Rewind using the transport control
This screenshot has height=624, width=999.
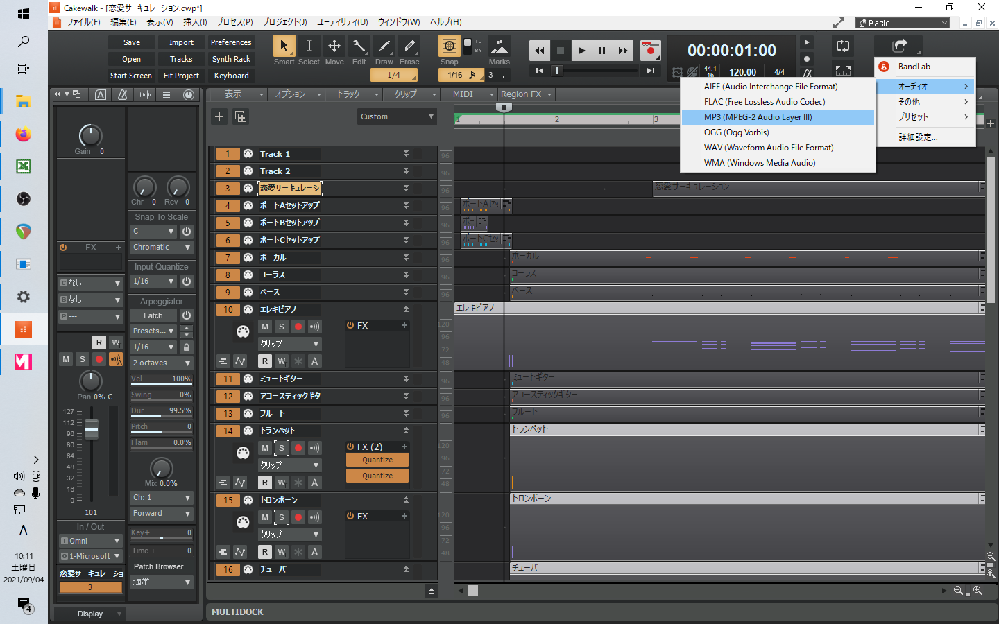[x=540, y=50]
